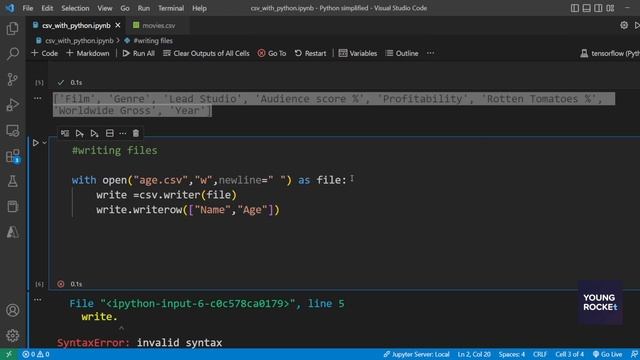
Task: Open the Variables panel
Action: (x=358, y=53)
